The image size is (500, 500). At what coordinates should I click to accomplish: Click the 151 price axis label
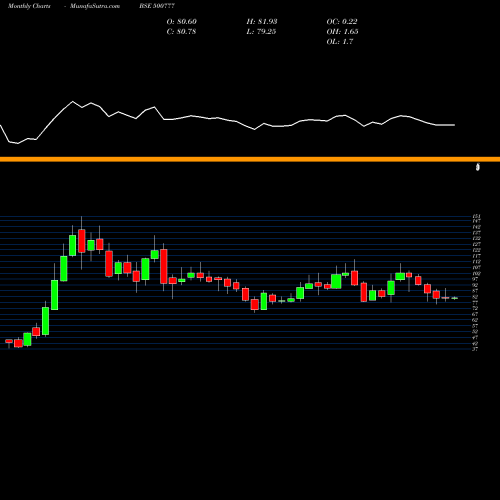tap(476, 216)
